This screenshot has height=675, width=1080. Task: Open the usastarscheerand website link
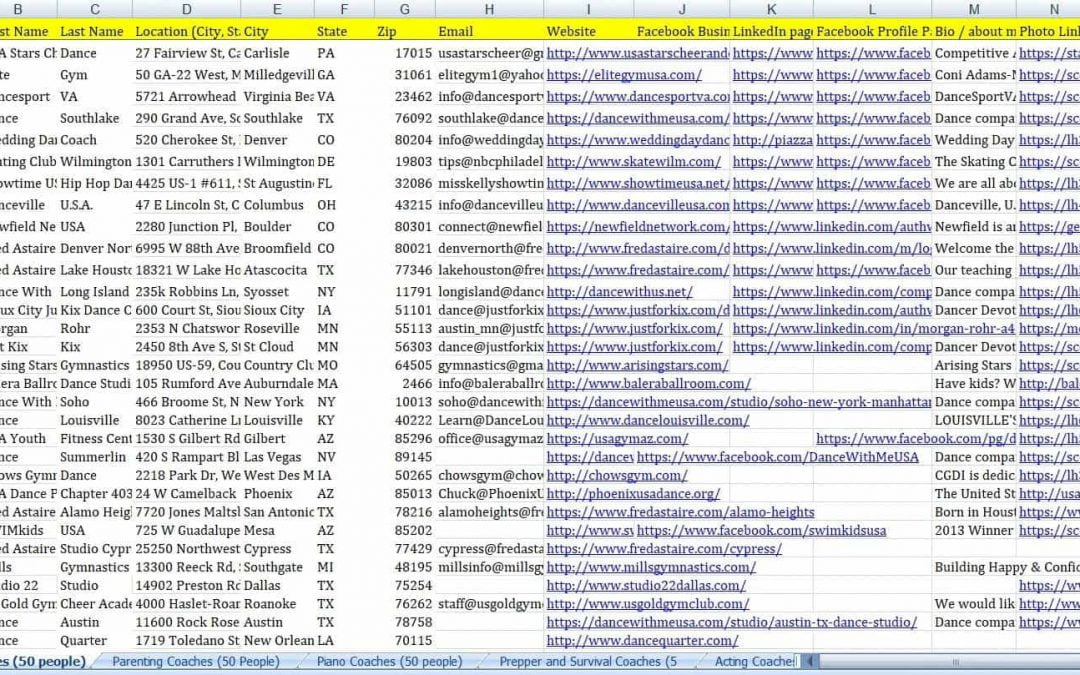637,53
